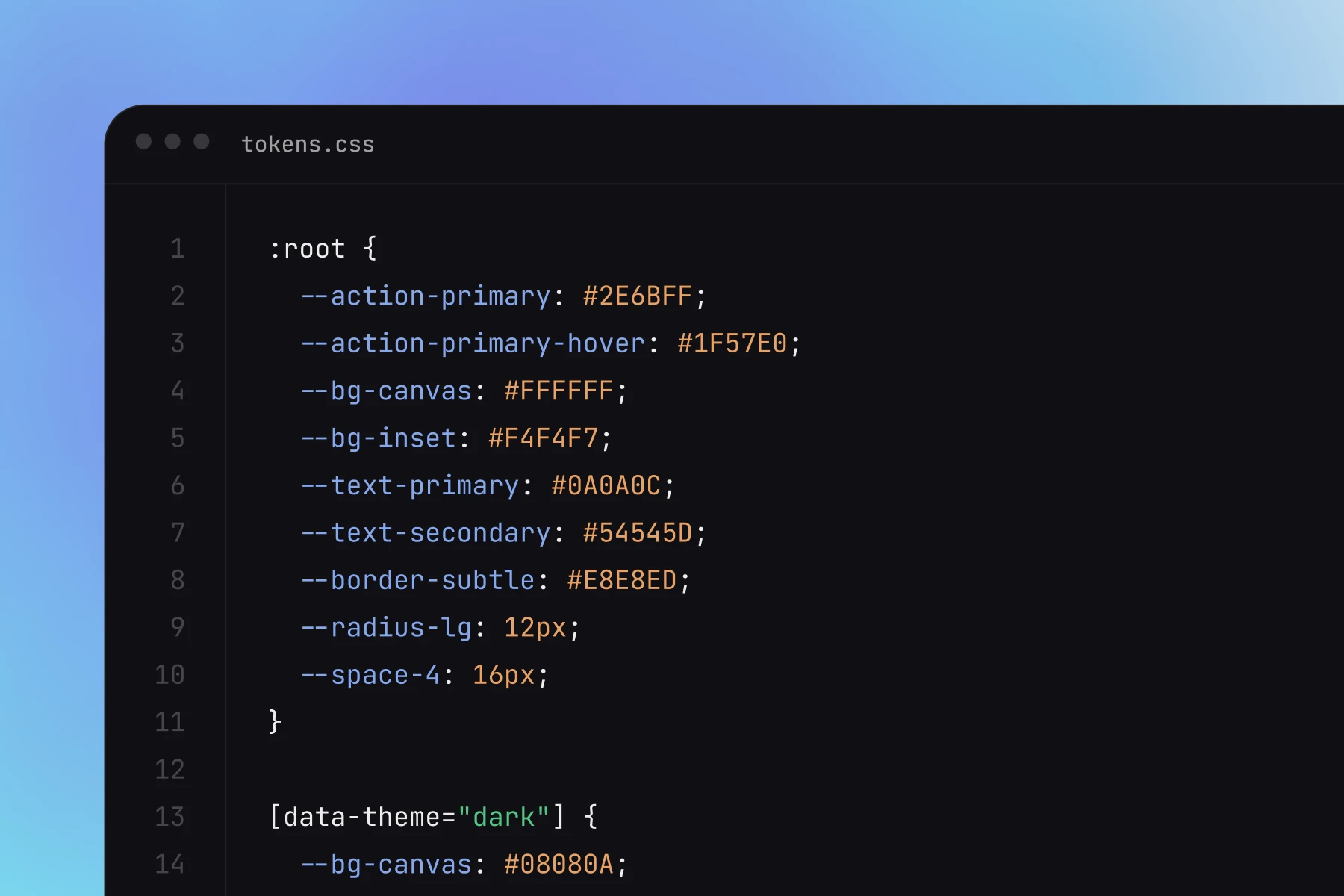Click line number 4 in gutter
The width and height of the screenshot is (1344, 896).
pos(178,391)
